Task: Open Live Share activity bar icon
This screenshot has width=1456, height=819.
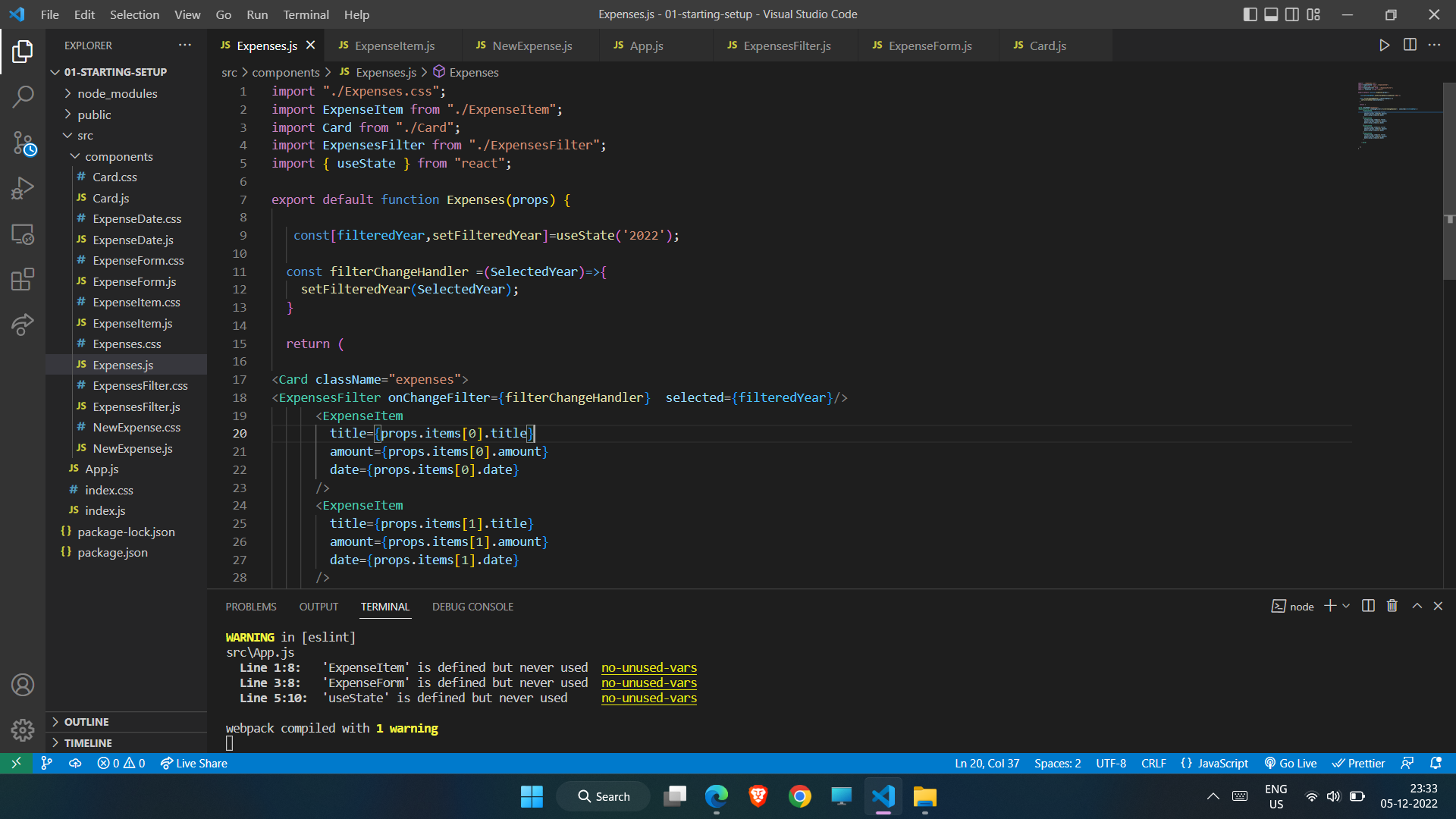Action: click(x=23, y=325)
